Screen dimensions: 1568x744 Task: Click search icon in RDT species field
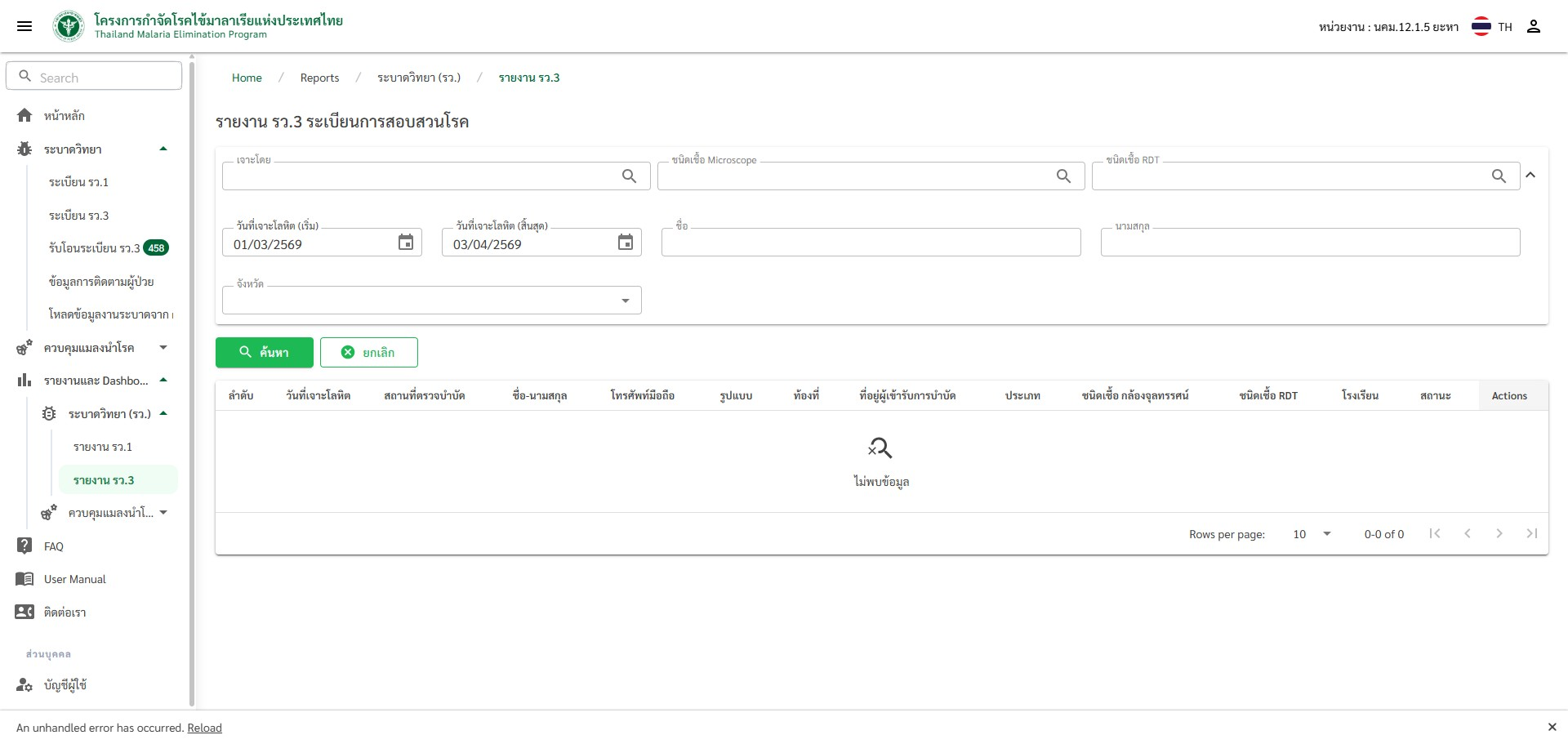[1499, 176]
